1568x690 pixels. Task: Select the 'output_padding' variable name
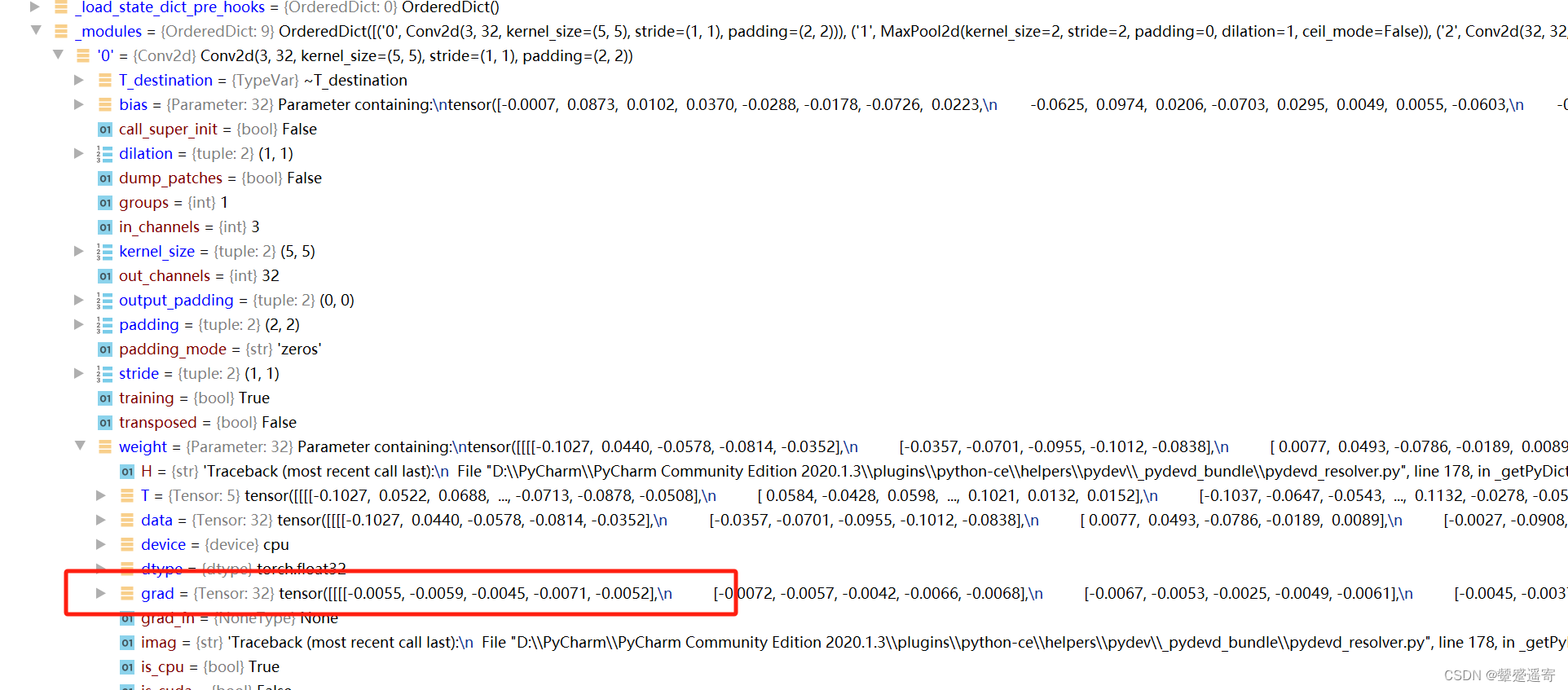point(176,300)
